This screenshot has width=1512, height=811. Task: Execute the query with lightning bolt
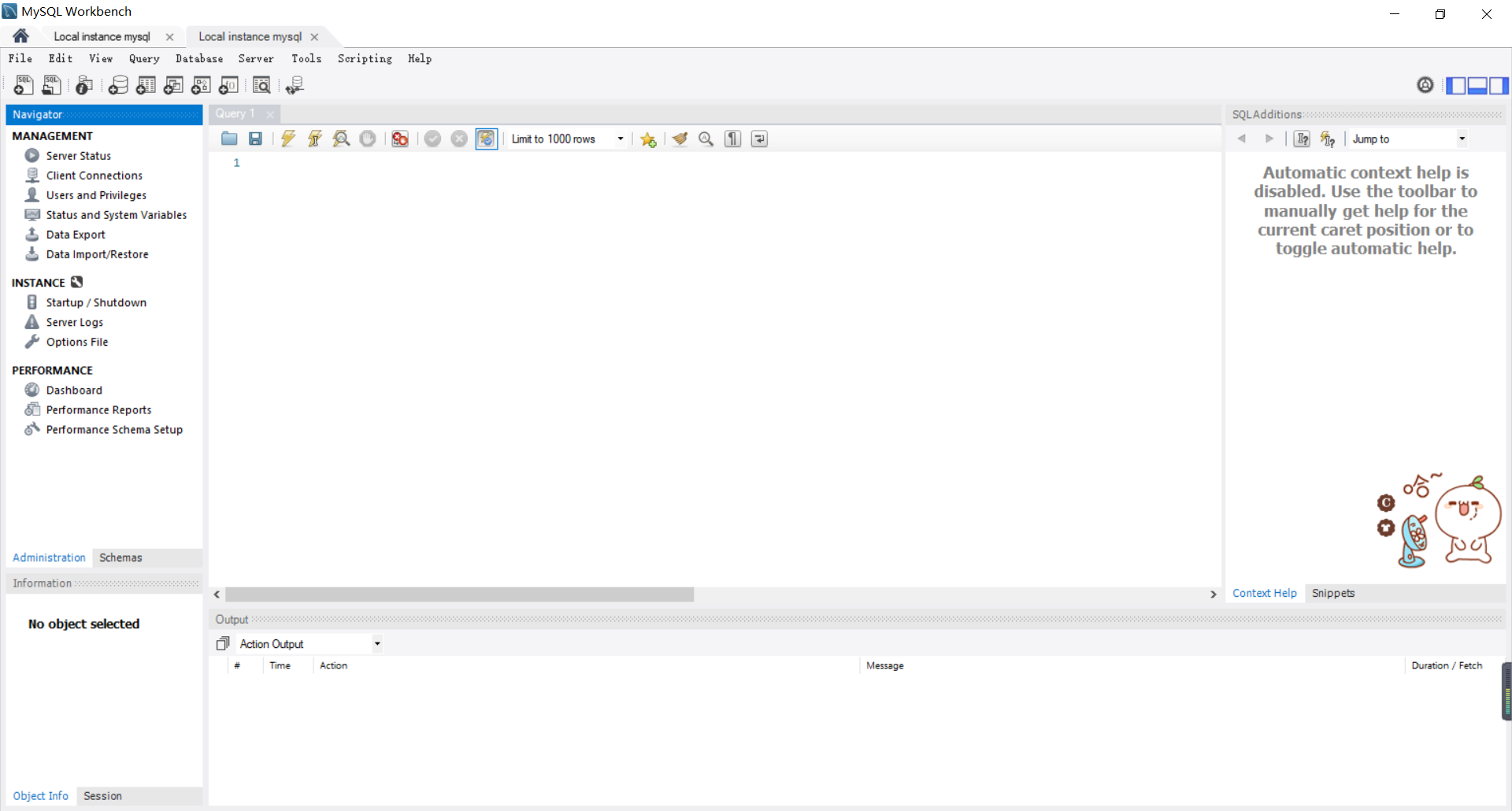288,139
